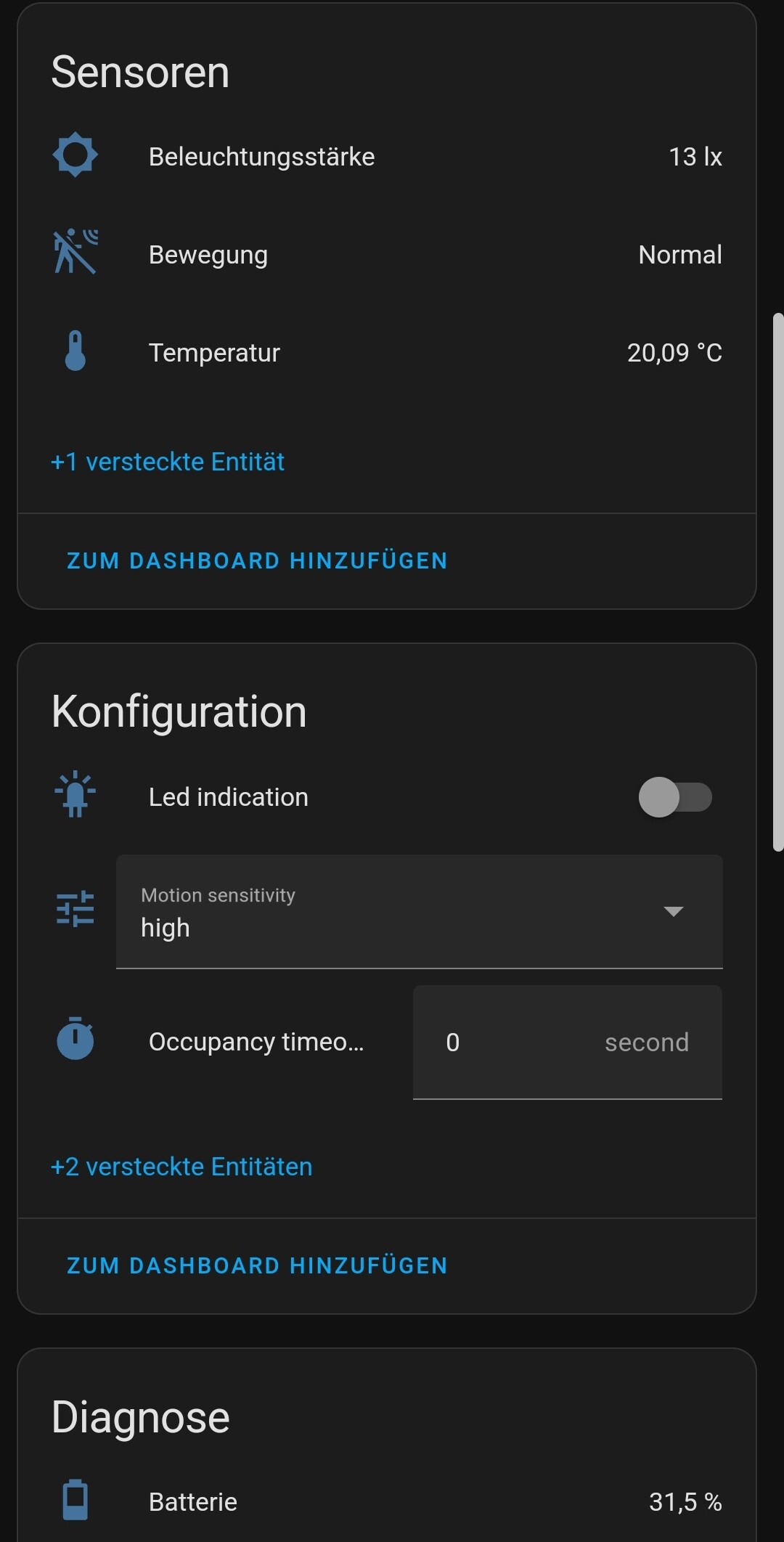Click the Occupancy timeout seconds input field
Image resolution: width=784 pixels, height=1542 pixels.
pyautogui.click(x=568, y=1043)
